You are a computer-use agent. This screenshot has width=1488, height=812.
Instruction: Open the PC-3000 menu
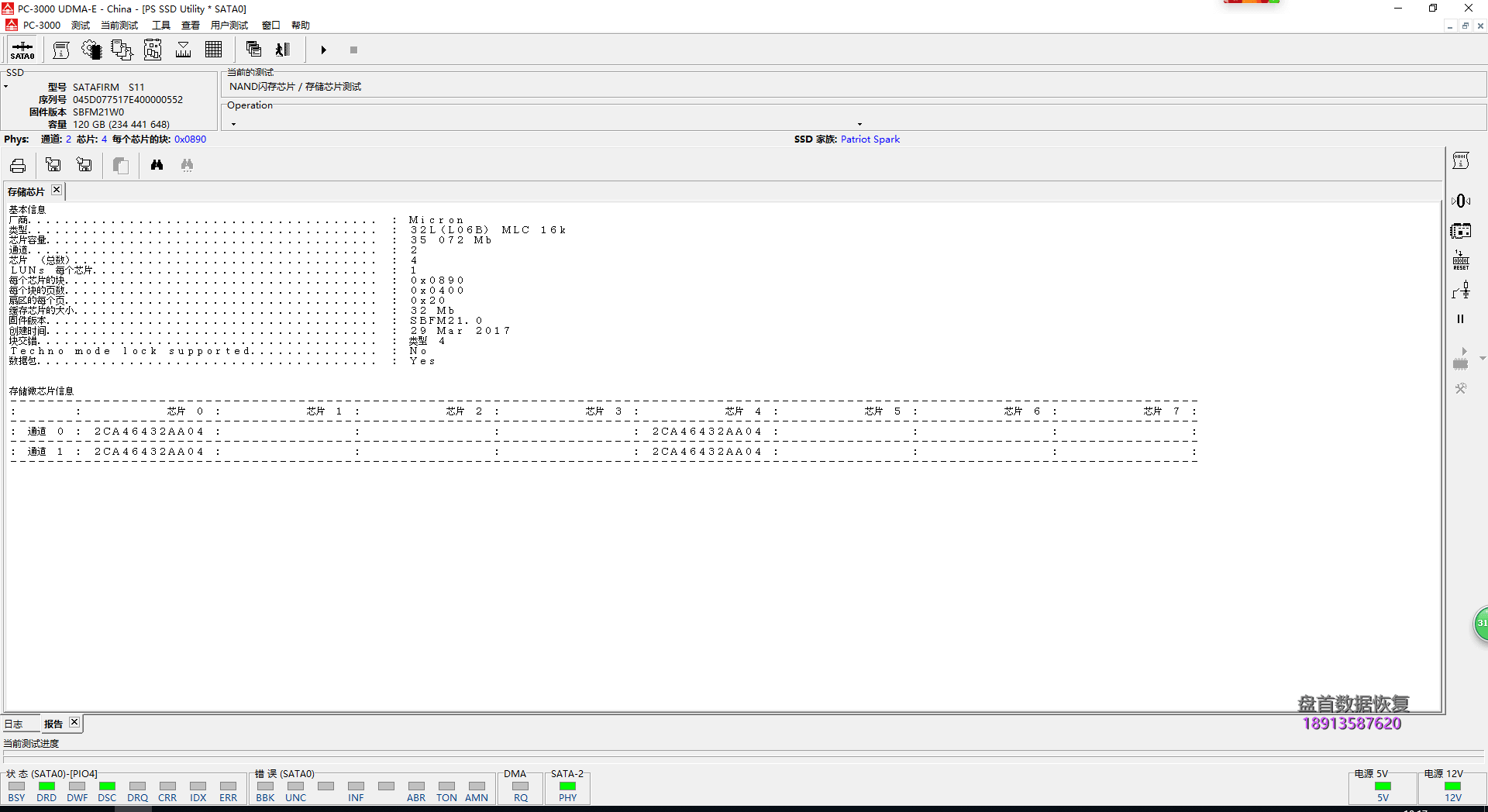pyautogui.click(x=41, y=26)
